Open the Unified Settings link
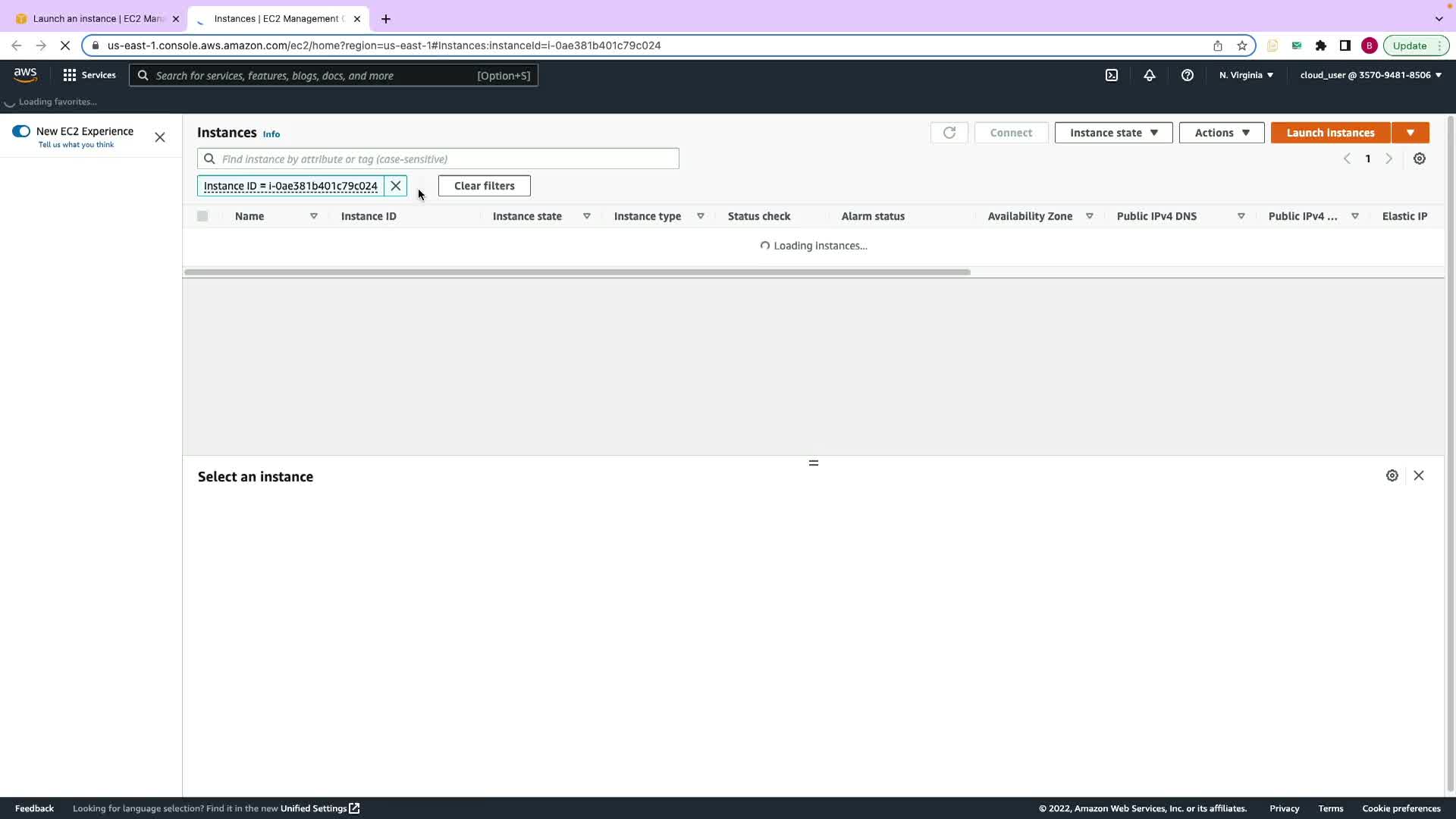The image size is (1456, 819). point(319,808)
